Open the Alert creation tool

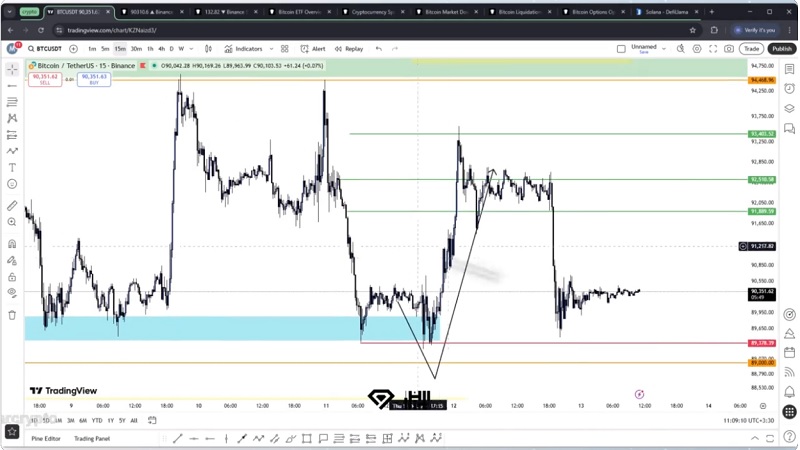click(314, 48)
